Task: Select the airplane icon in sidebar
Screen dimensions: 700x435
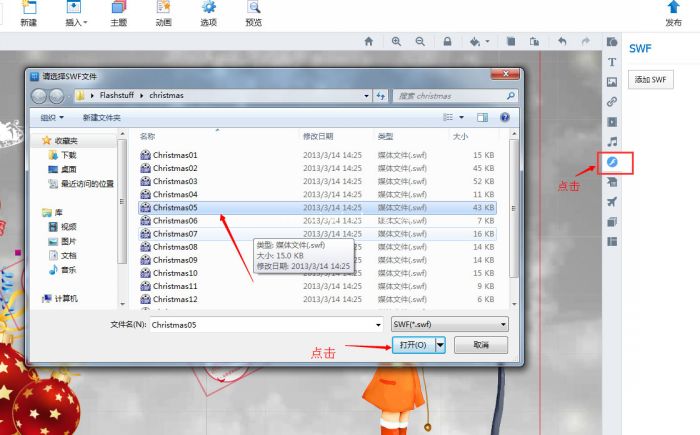Action: click(x=612, y=202)
